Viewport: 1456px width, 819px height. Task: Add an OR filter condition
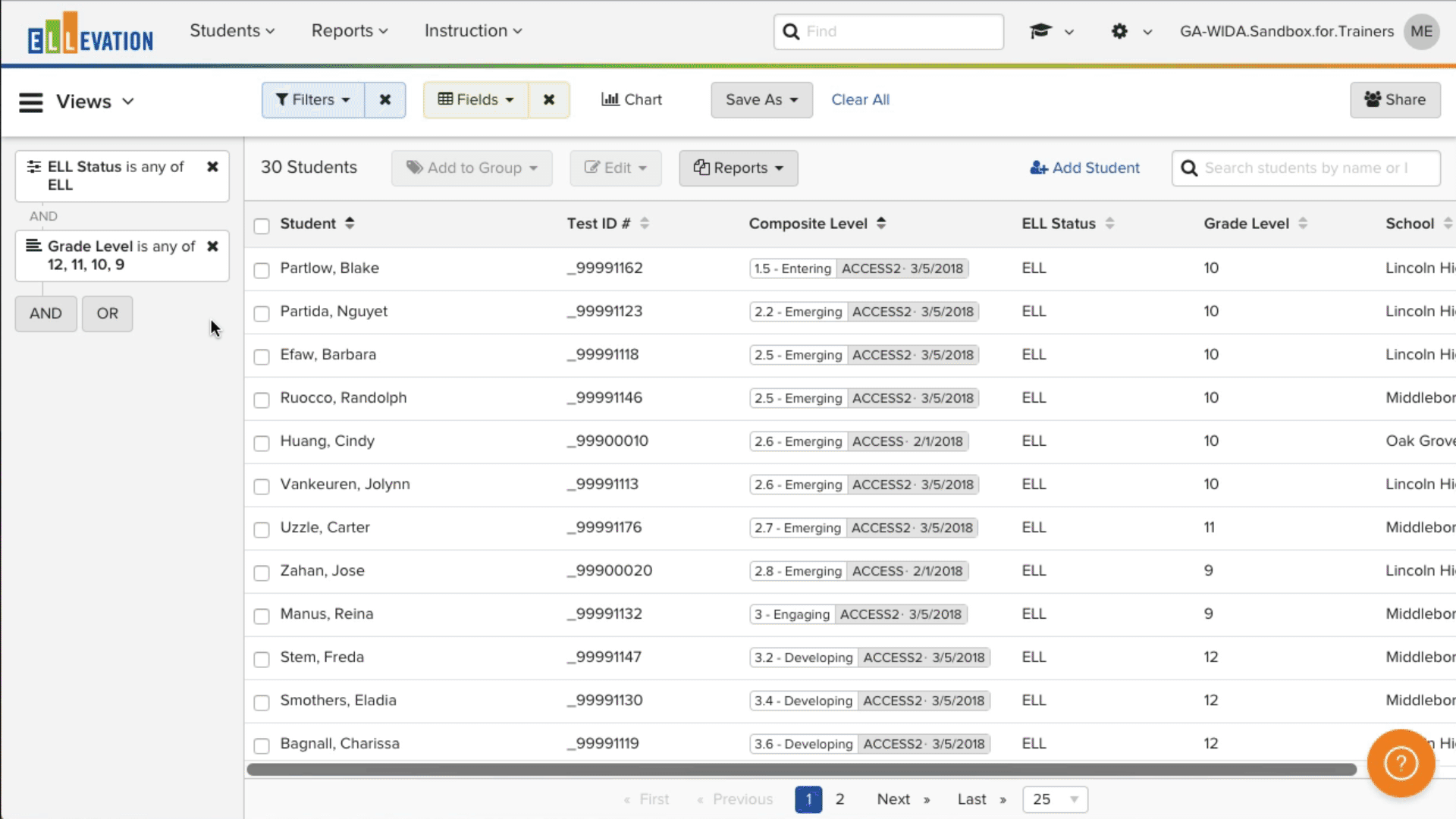click(x=107, y=314)
